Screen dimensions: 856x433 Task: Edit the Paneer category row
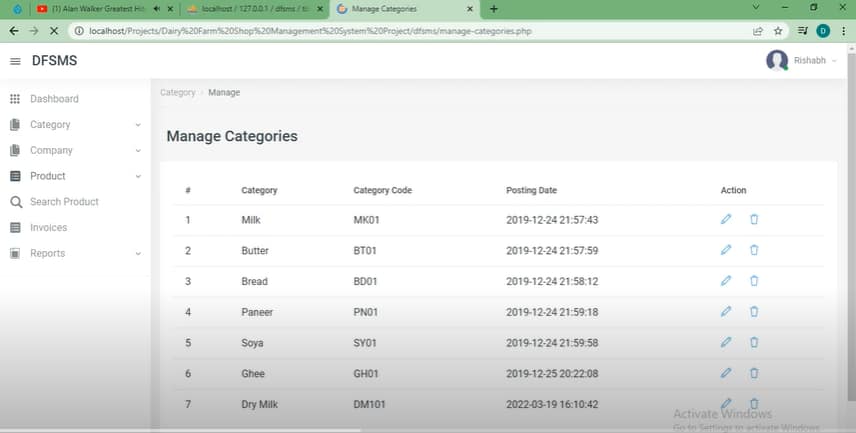(x=726, y=312)
